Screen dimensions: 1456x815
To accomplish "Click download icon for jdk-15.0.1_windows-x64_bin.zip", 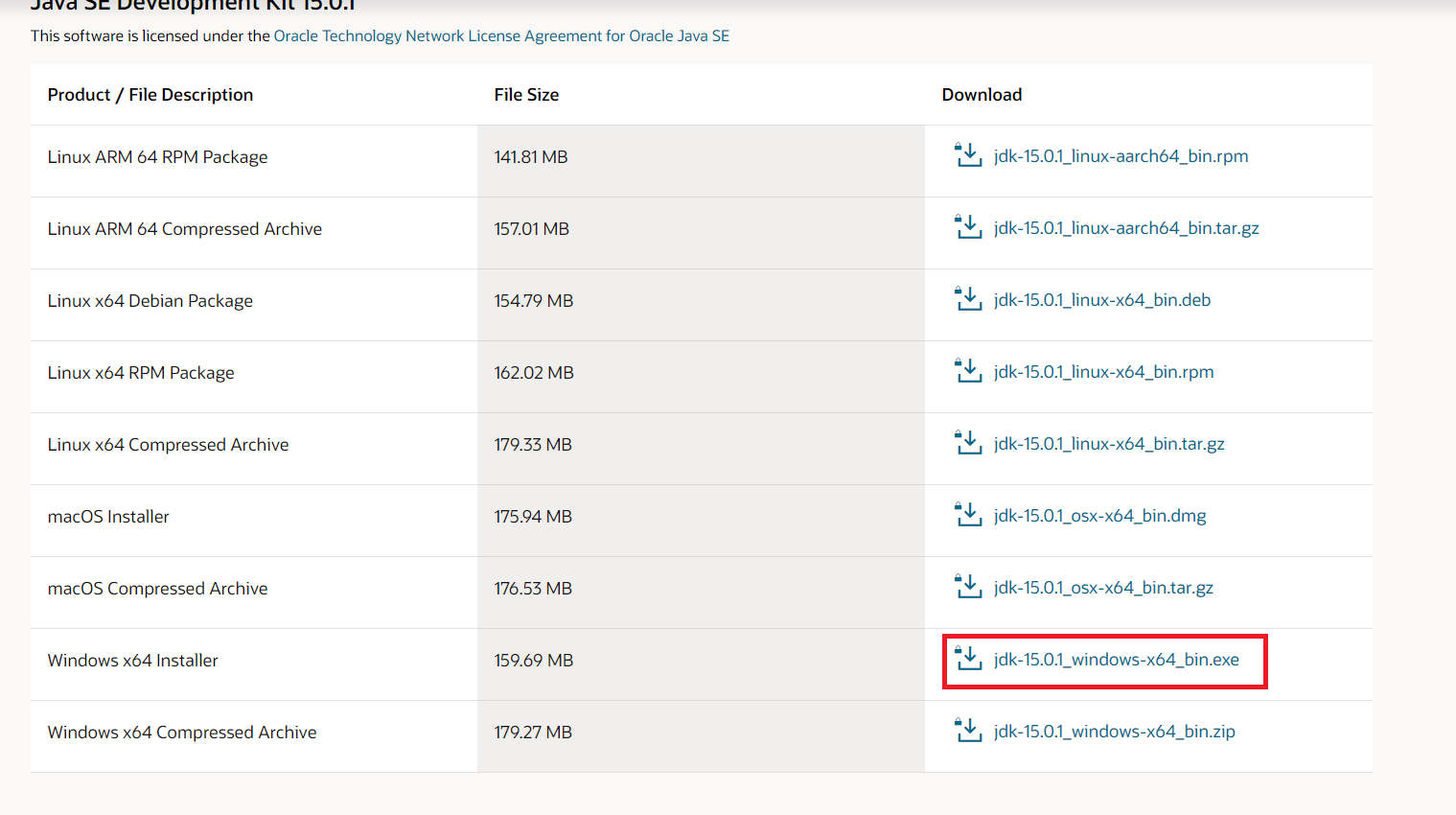I will [x=968, y=730].
